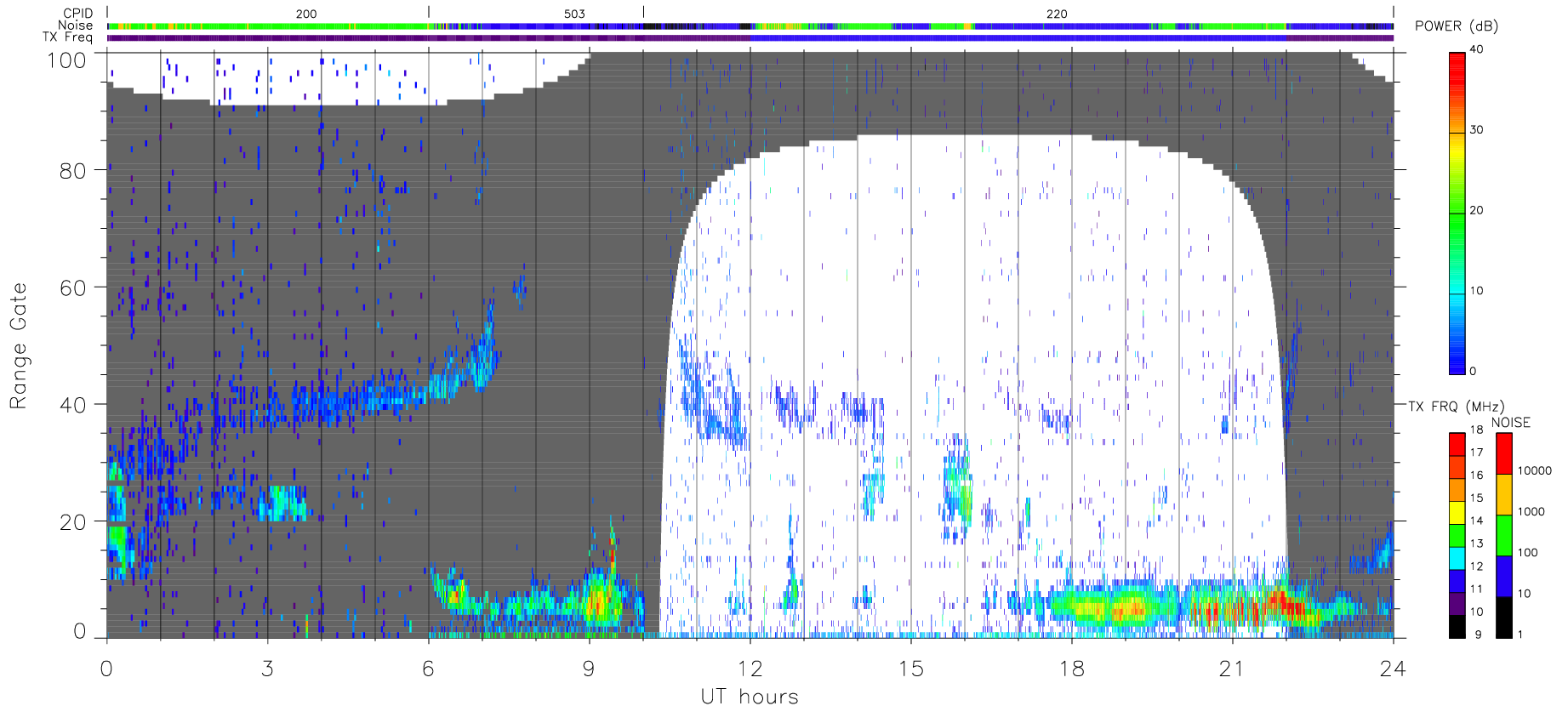Click the black TX FRQ swatch between 9 and 10

click(1457, 626)
